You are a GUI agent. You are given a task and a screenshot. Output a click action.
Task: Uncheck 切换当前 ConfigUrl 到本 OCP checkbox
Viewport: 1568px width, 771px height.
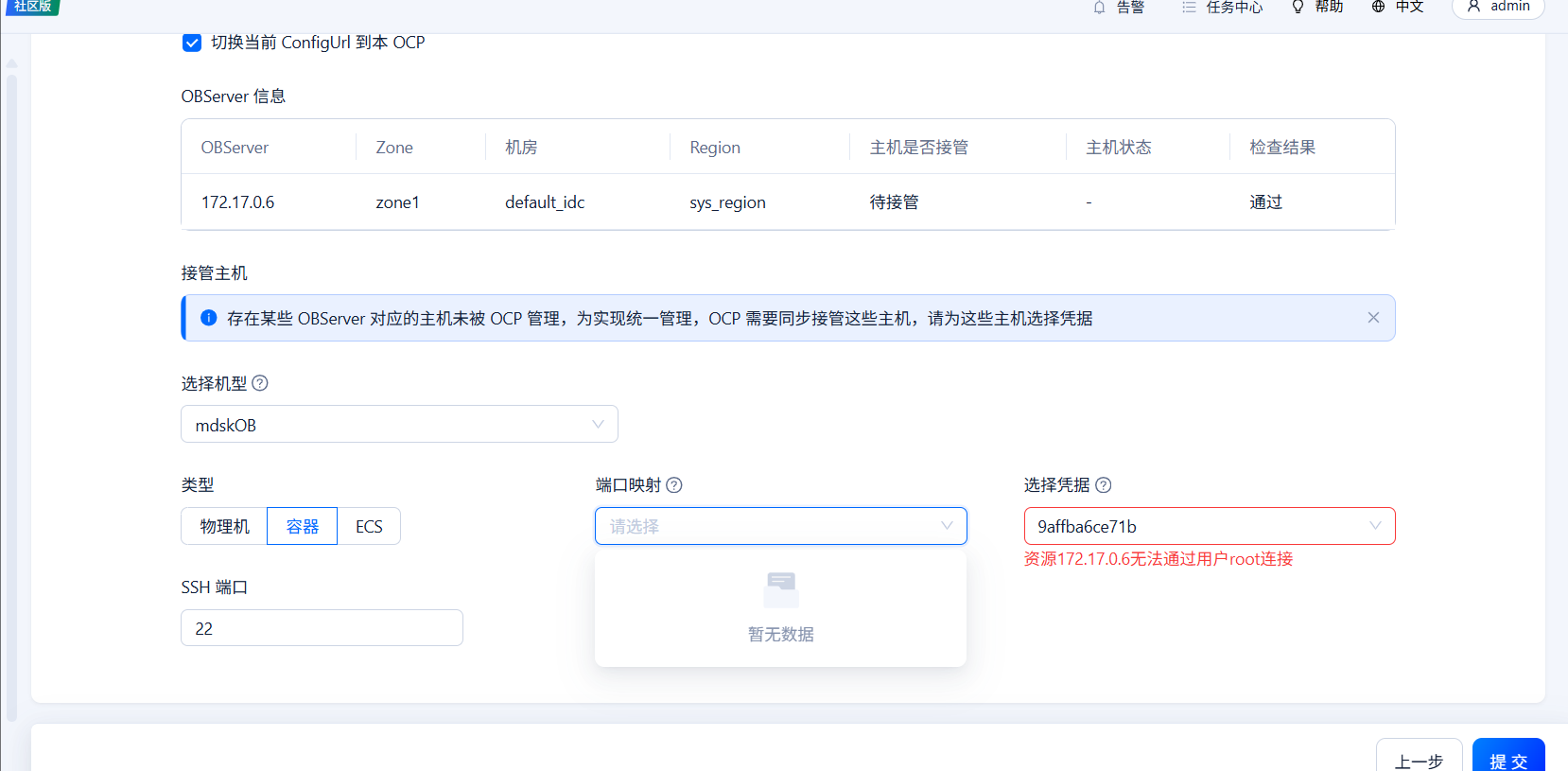coord(192,43)
